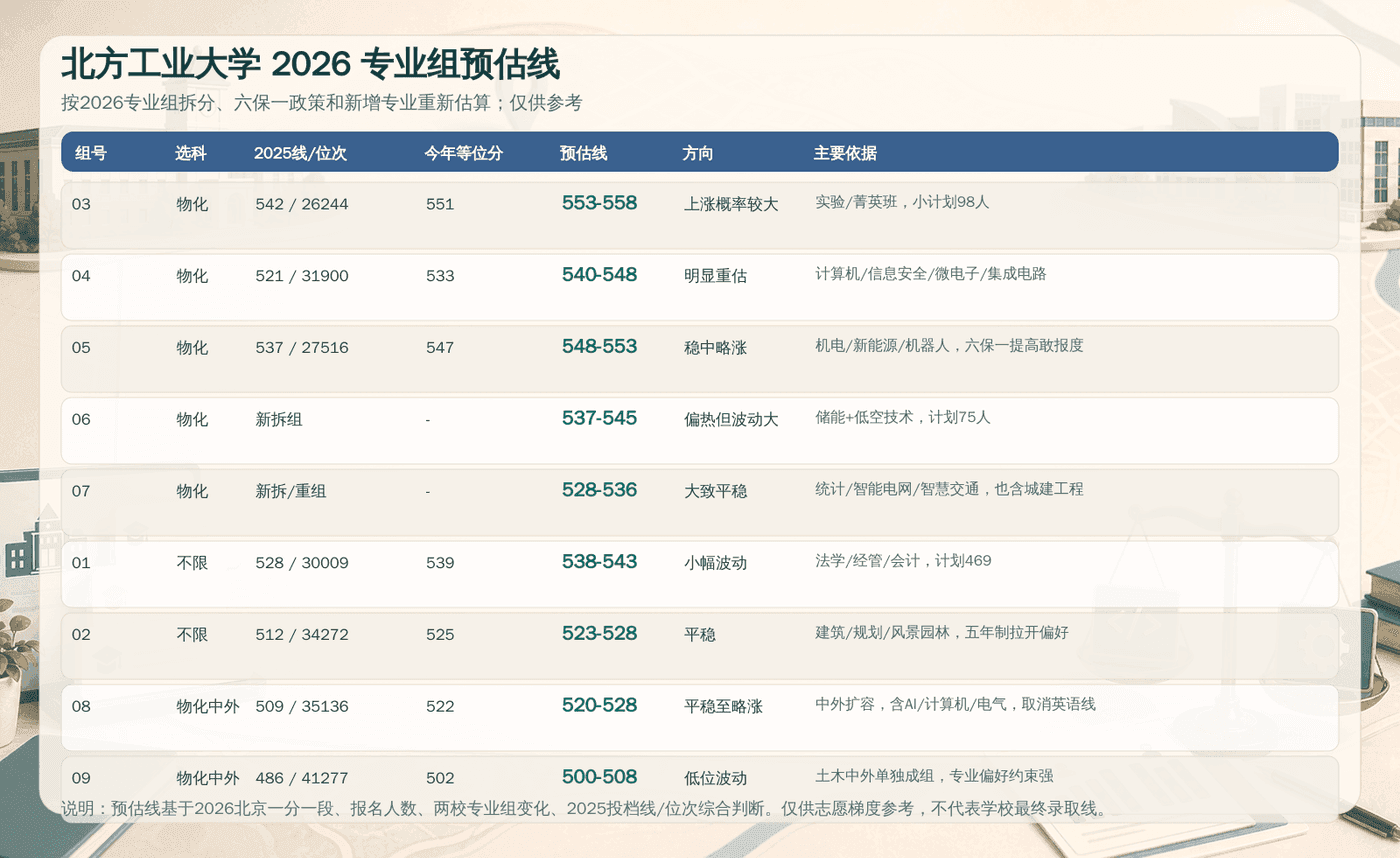The height and width of the screenshot is (858, 1400).
Task: Click the 选科 column header
Action: point(191,153)
